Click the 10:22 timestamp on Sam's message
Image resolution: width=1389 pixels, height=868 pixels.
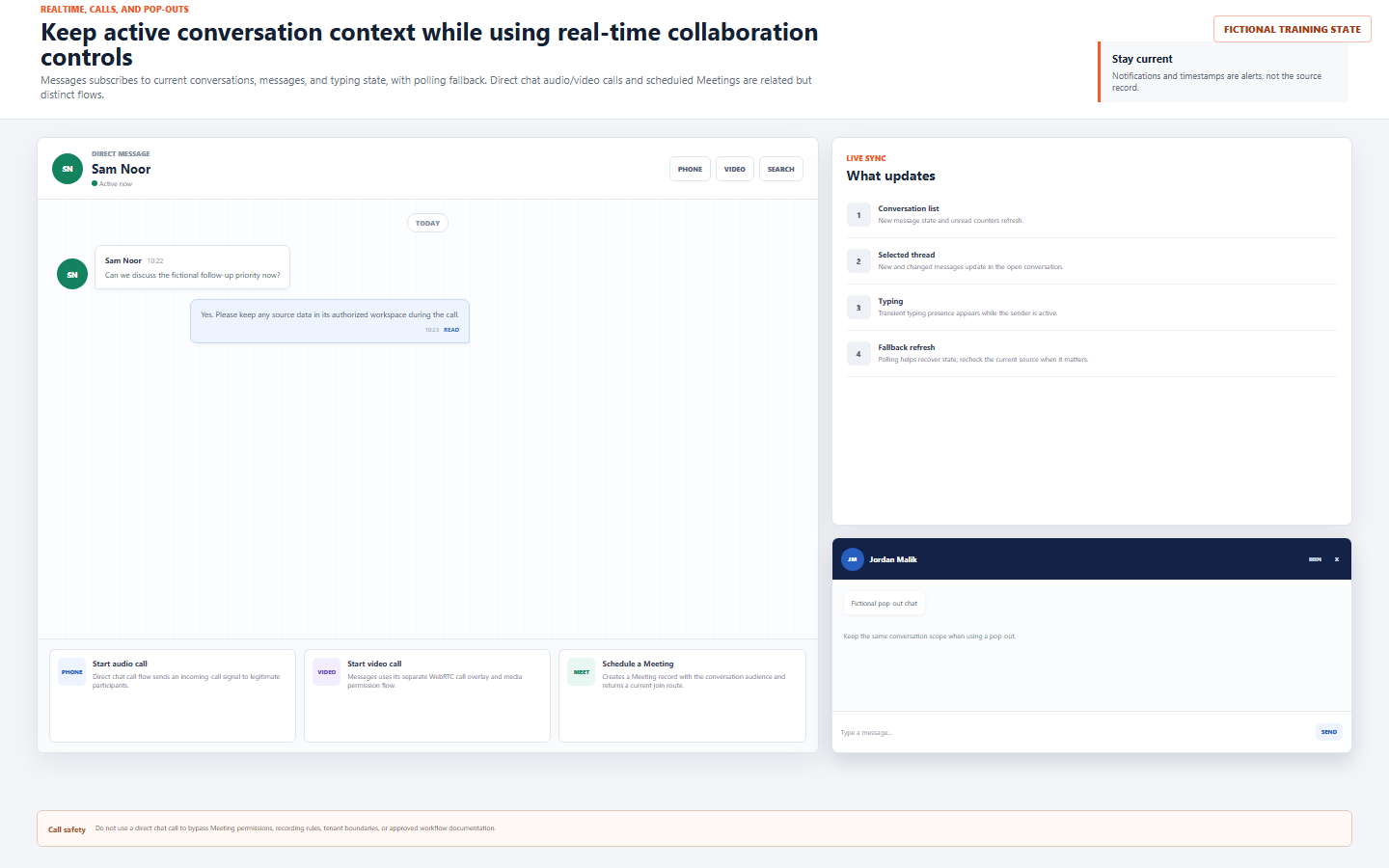click(x=155, y=260)
